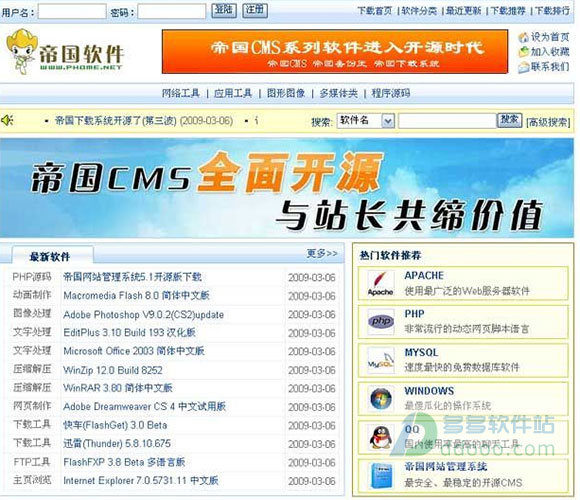This screenshot has height=500, width=580.
Task: Open WinZip 12.0 Build 8252
Action: point(113,370)
